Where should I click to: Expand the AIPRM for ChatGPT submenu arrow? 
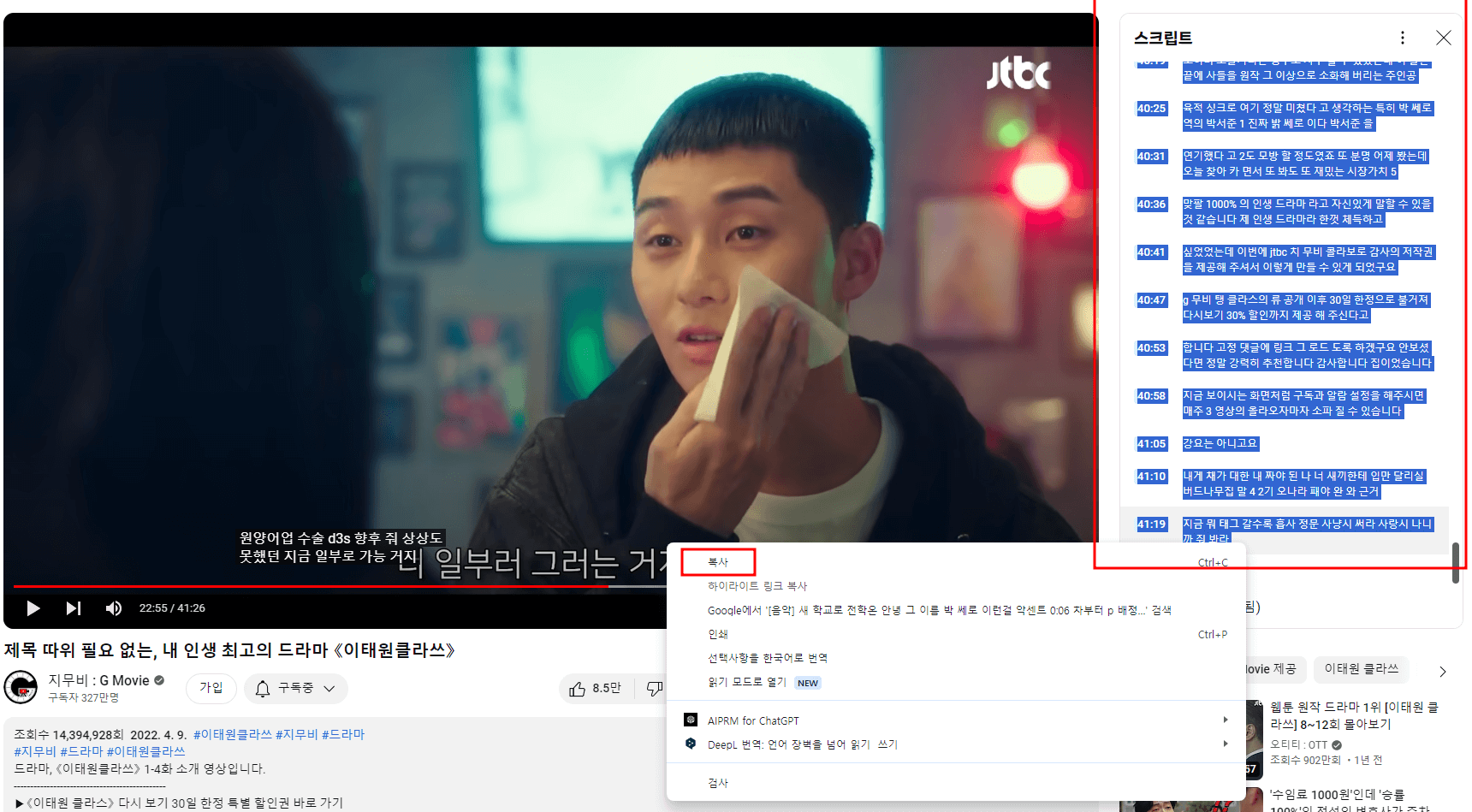coord(1224,720)
